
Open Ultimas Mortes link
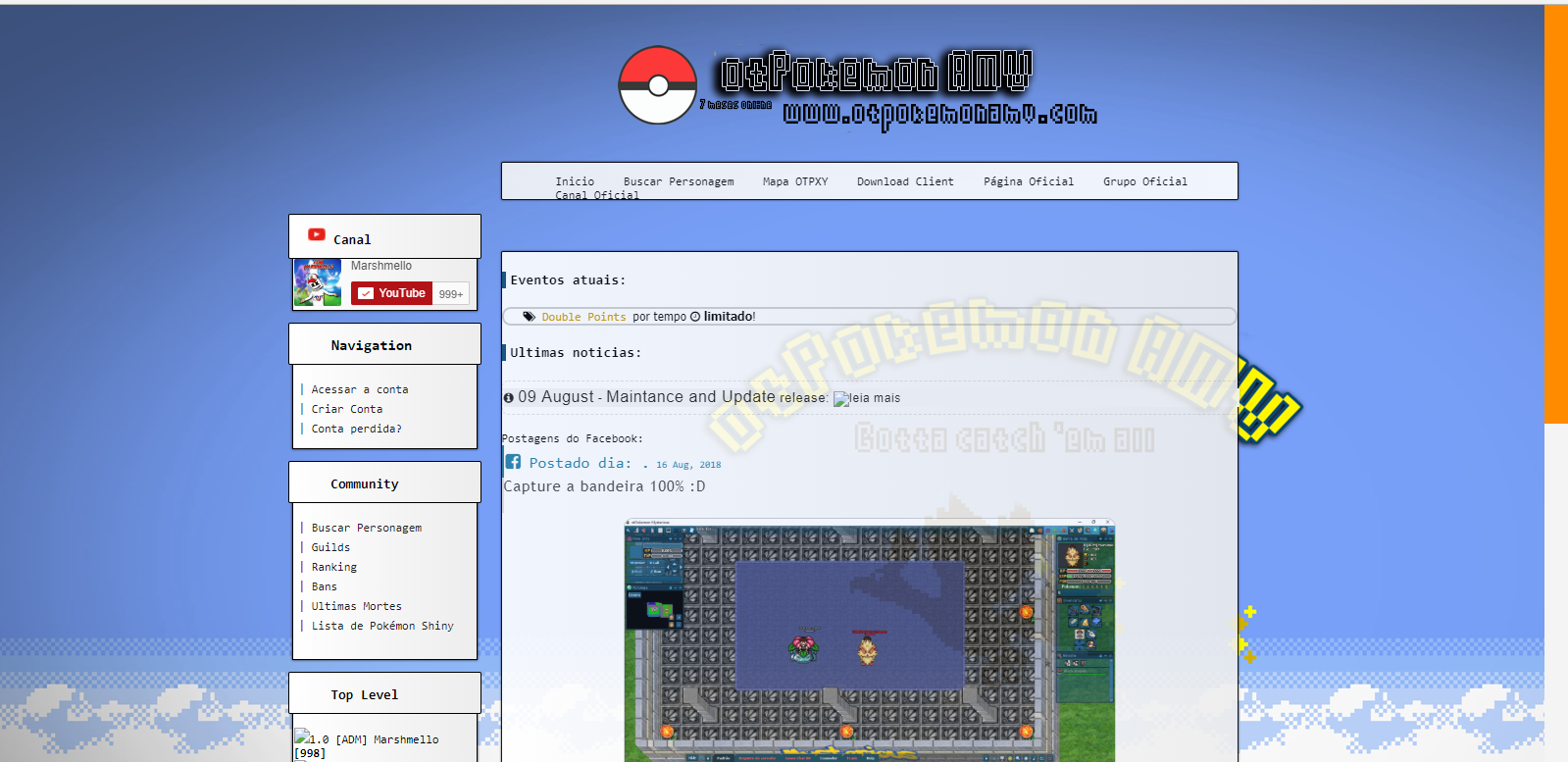click(357, 606)
